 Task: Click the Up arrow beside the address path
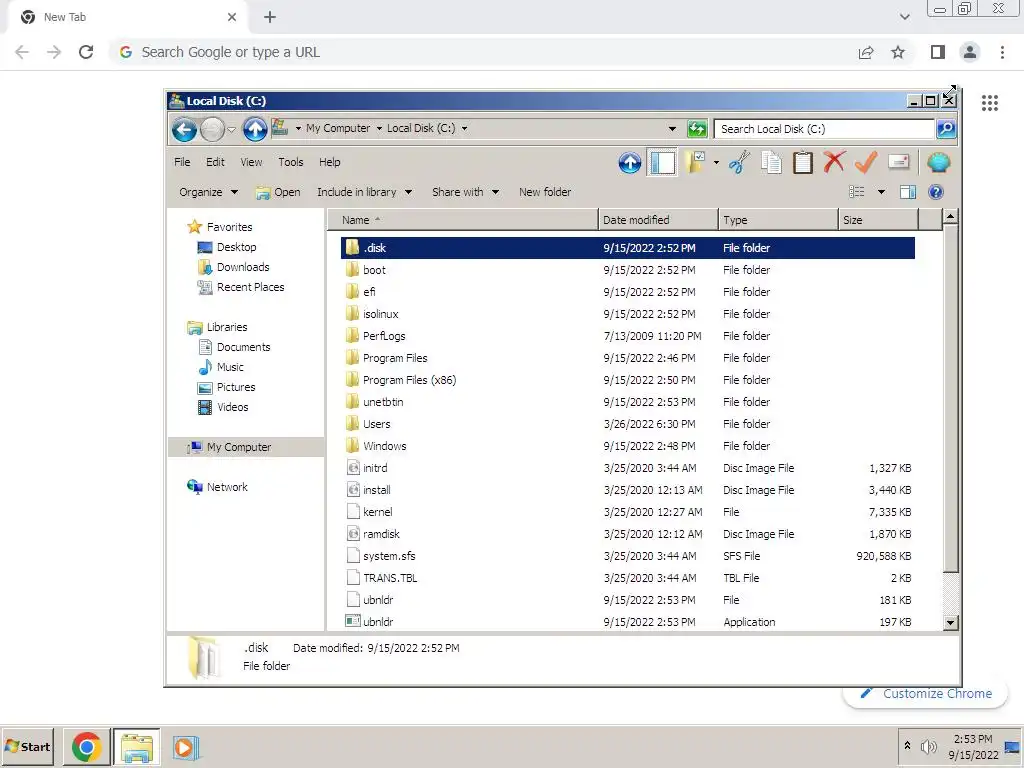coord(255,129)
